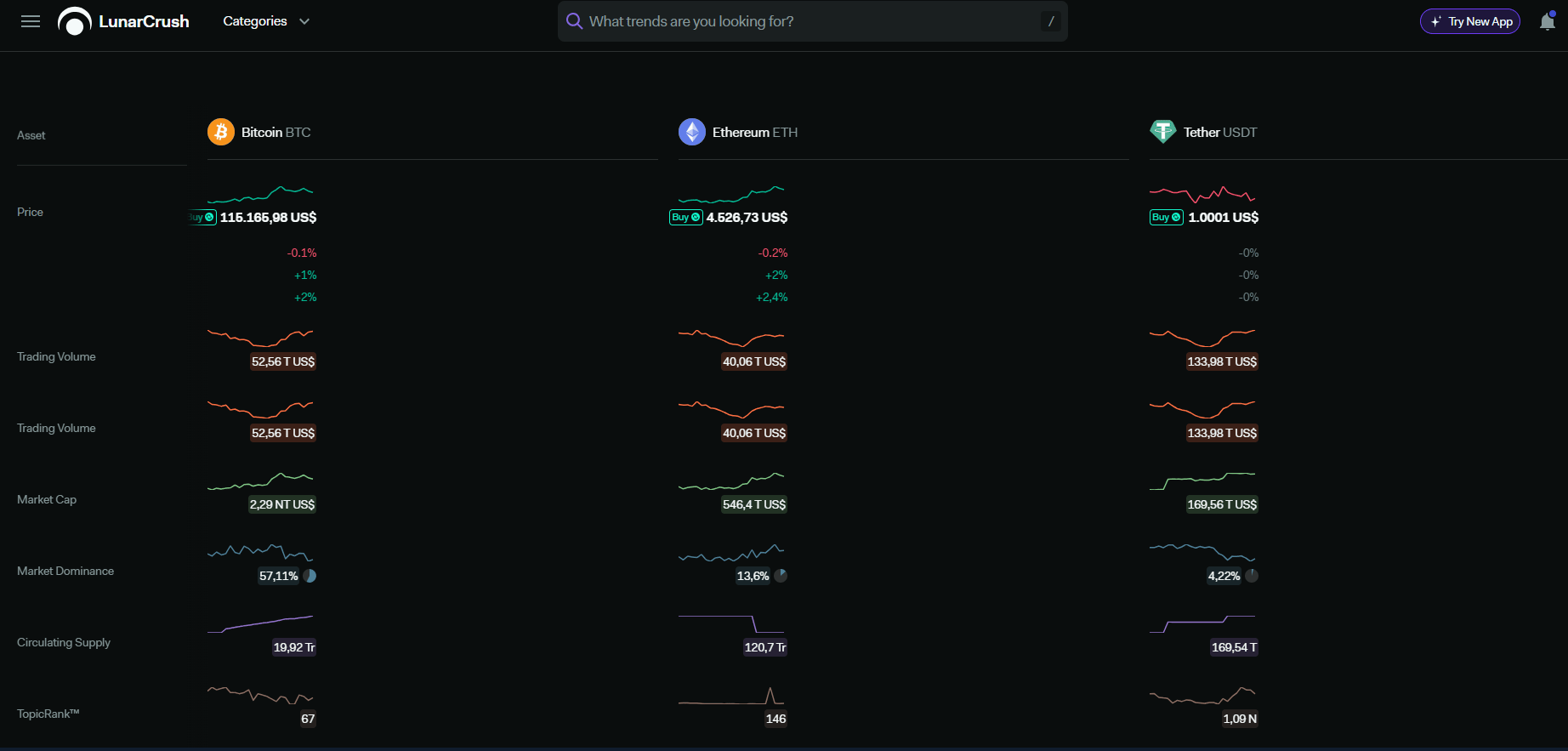Click Ethereum price 4.526,73 US$
The height and width of the screenshot is (751, 1568).
pos(747,217)
